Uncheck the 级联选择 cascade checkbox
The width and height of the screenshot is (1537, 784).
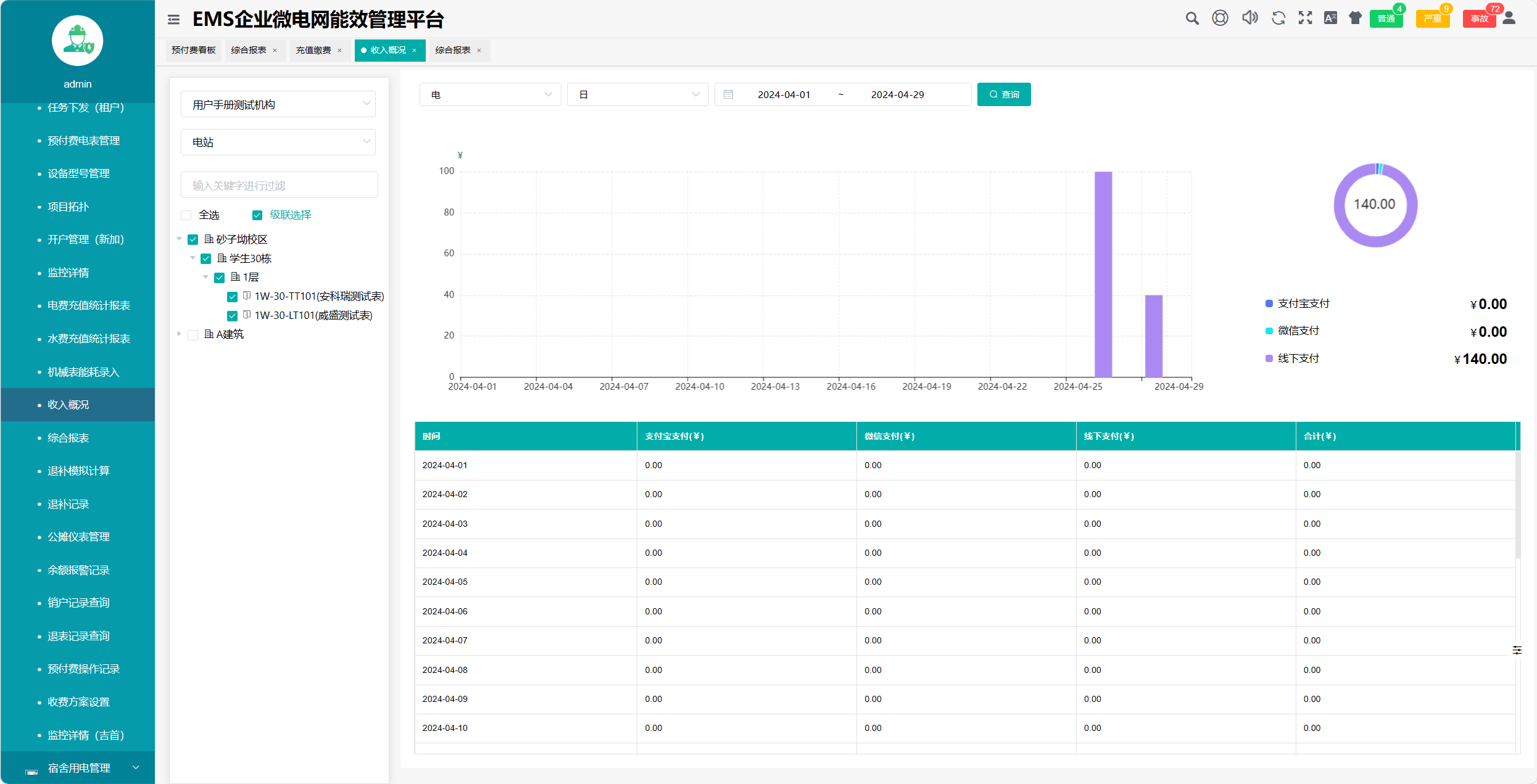pos(257,215)
